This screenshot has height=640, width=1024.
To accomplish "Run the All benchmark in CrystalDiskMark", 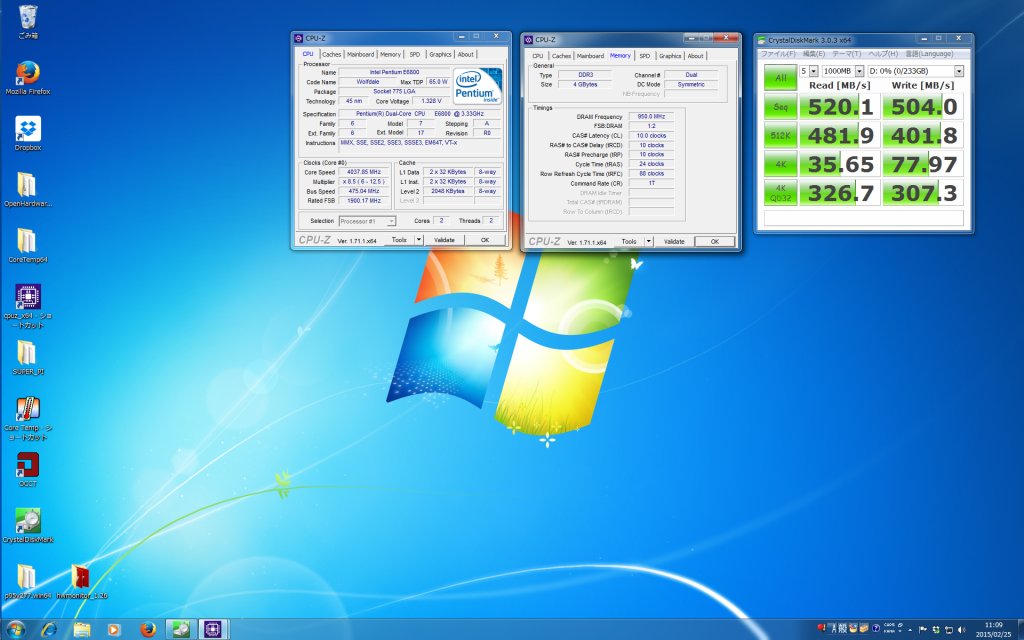I will [x=779, y=76].
